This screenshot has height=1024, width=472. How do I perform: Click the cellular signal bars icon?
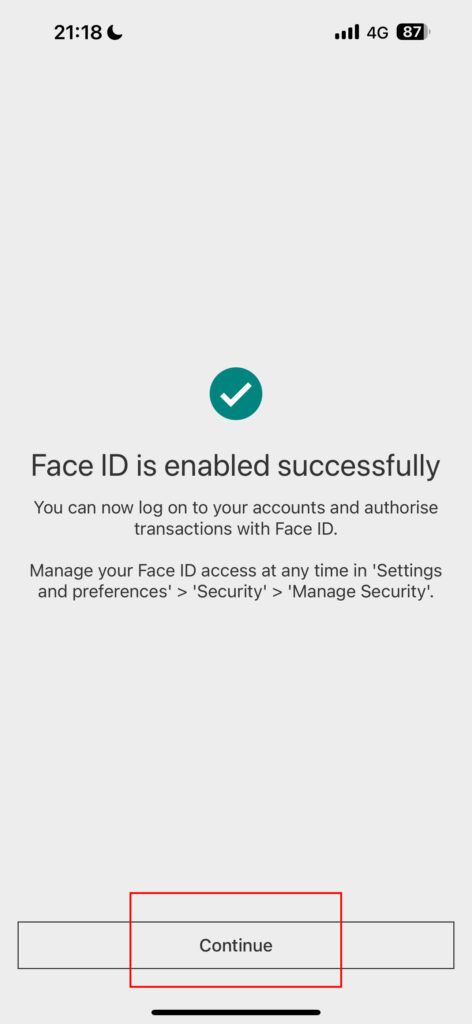click(347, 32)
